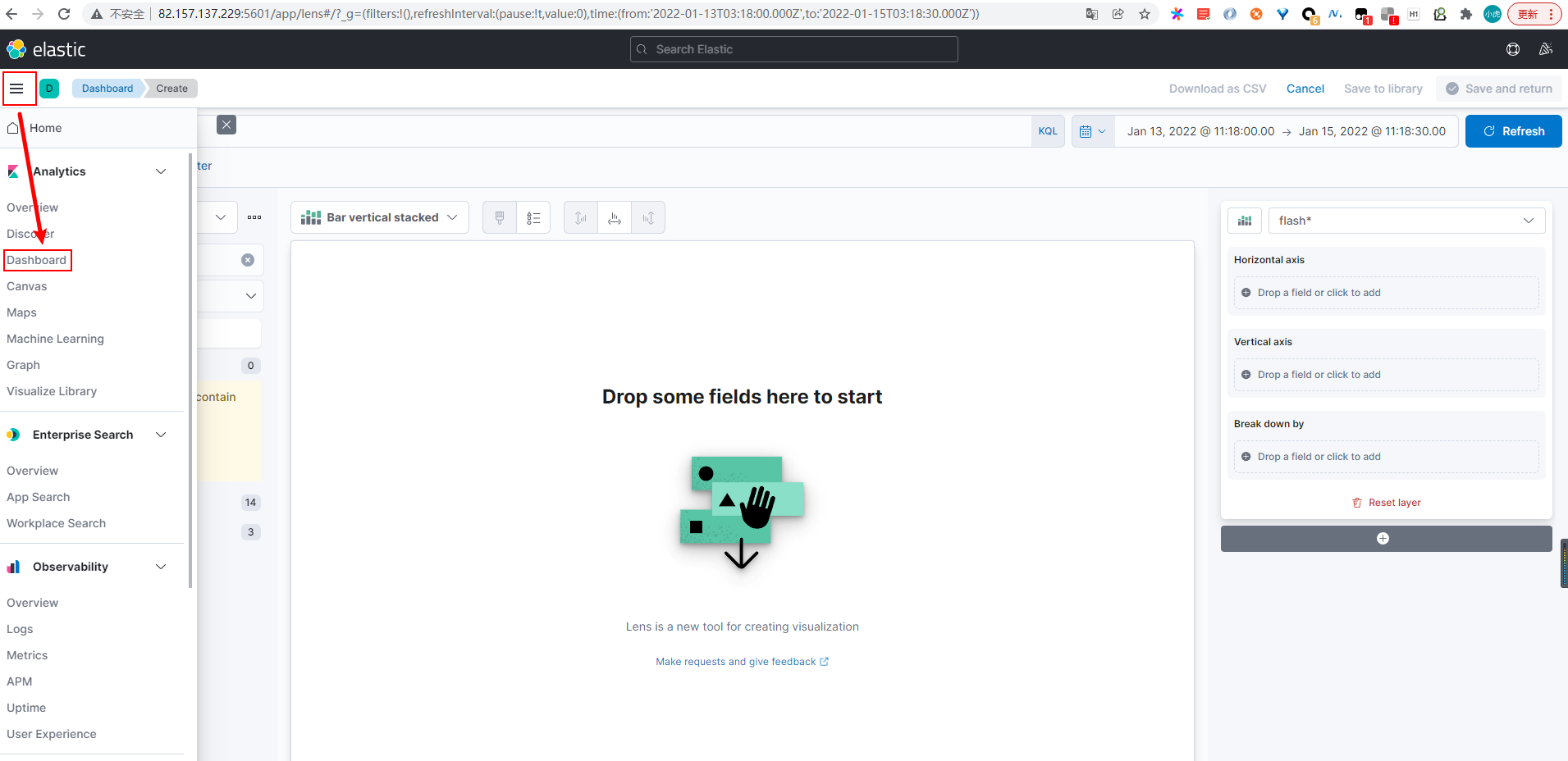Open Graph in the Analytics menu
Screen dimensions: 1568x761
pos(23,365)
